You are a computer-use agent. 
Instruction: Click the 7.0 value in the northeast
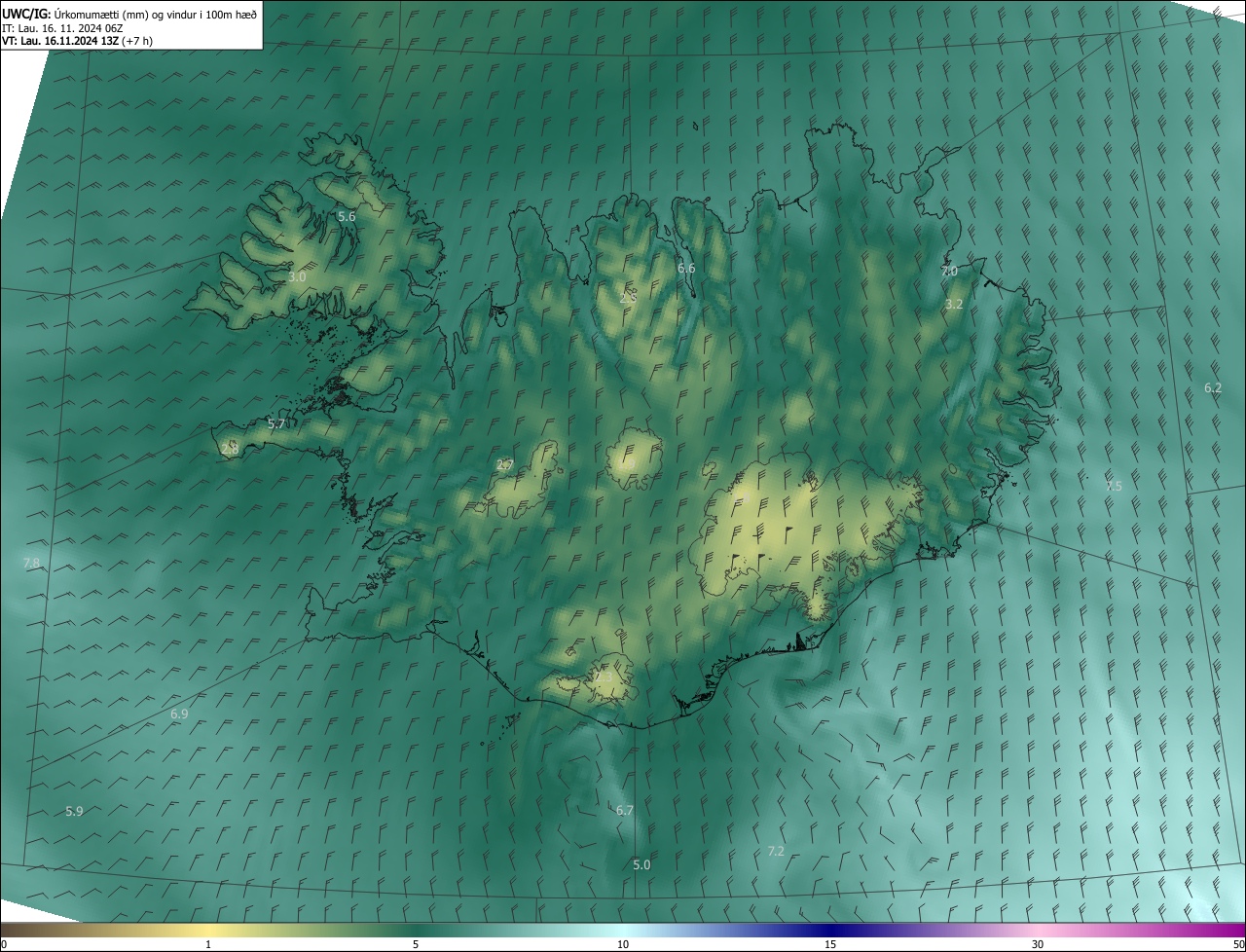click(949, 272)
